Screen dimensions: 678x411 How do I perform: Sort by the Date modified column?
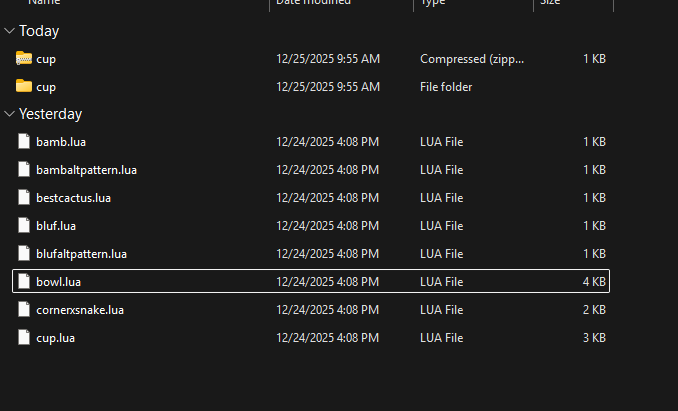[313, 4]
